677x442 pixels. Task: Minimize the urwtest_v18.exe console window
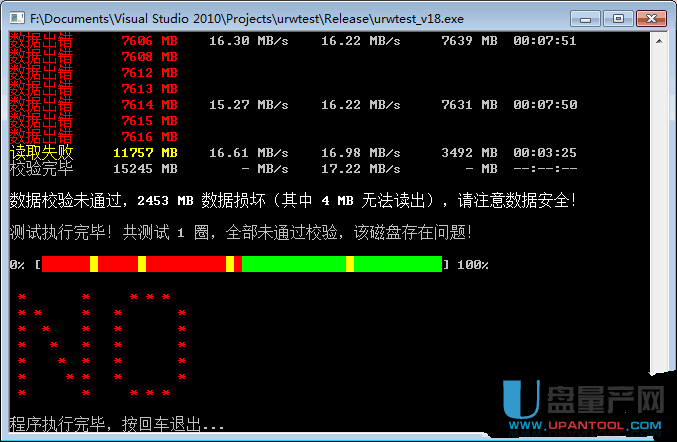pyautogui.click(x=586, y=17)
